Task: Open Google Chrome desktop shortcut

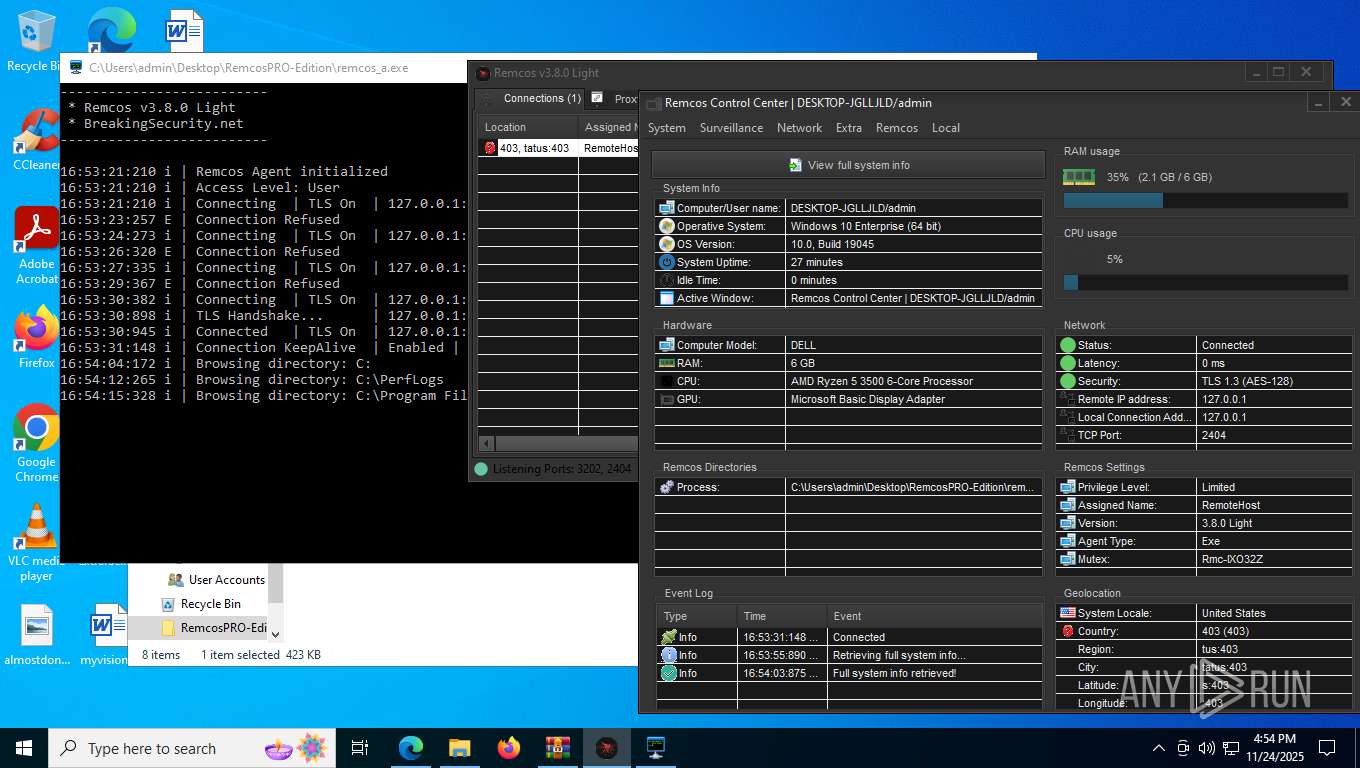Action: tap(37, 443)
